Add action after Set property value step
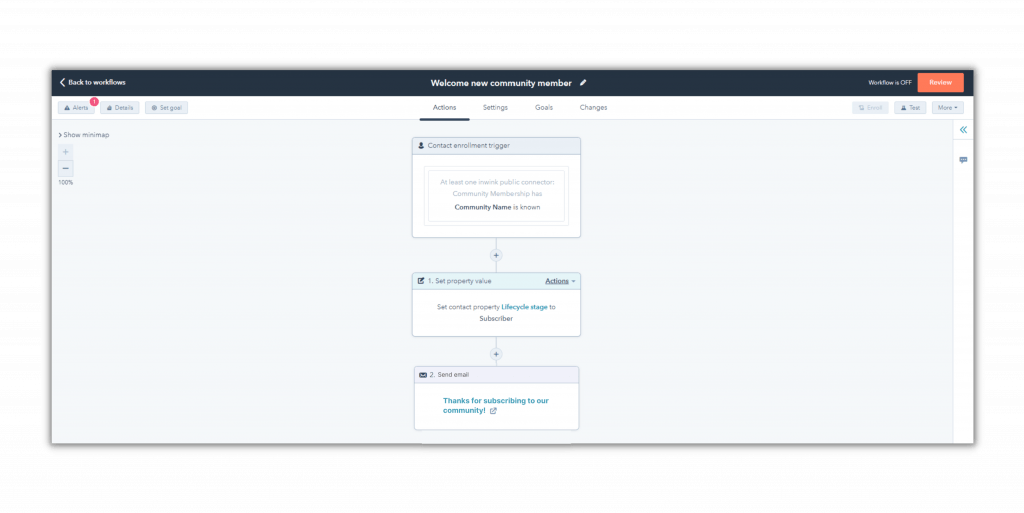The image size is (1024, 513). pyautogui.click(x=496, y=354)
